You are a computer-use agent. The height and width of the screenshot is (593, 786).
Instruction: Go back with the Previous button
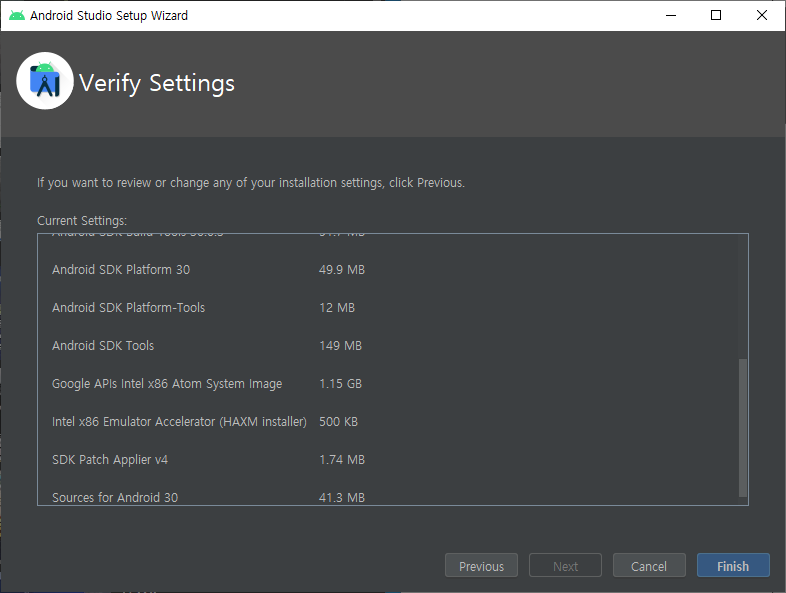[x=481, y=565]
